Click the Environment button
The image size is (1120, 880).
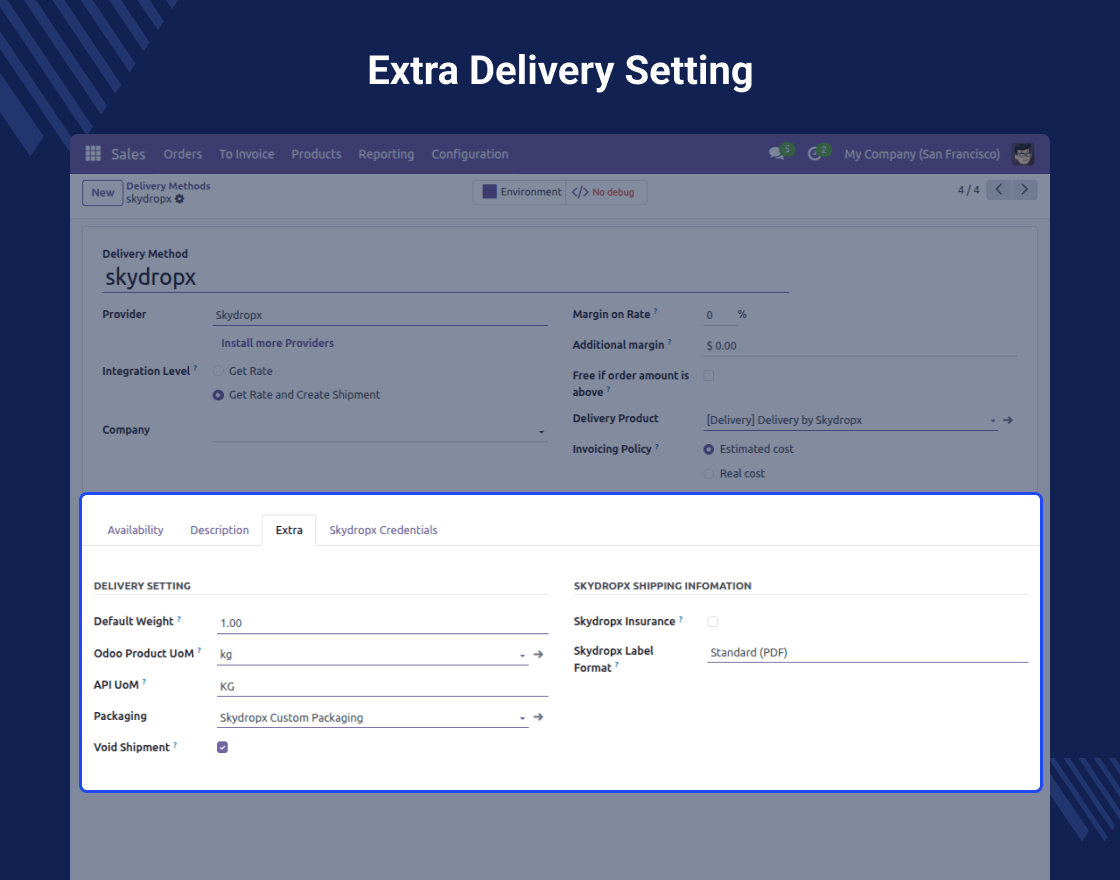click(521, 192)
